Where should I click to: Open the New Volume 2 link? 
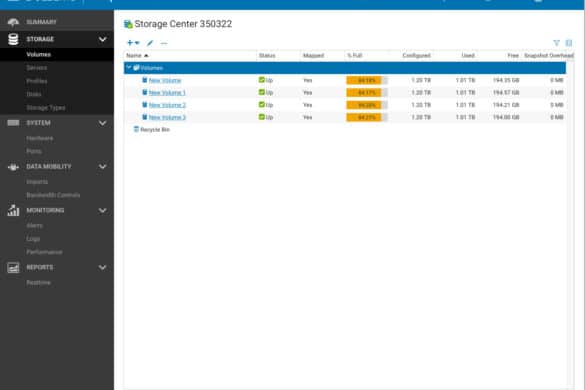pos(167,105)
